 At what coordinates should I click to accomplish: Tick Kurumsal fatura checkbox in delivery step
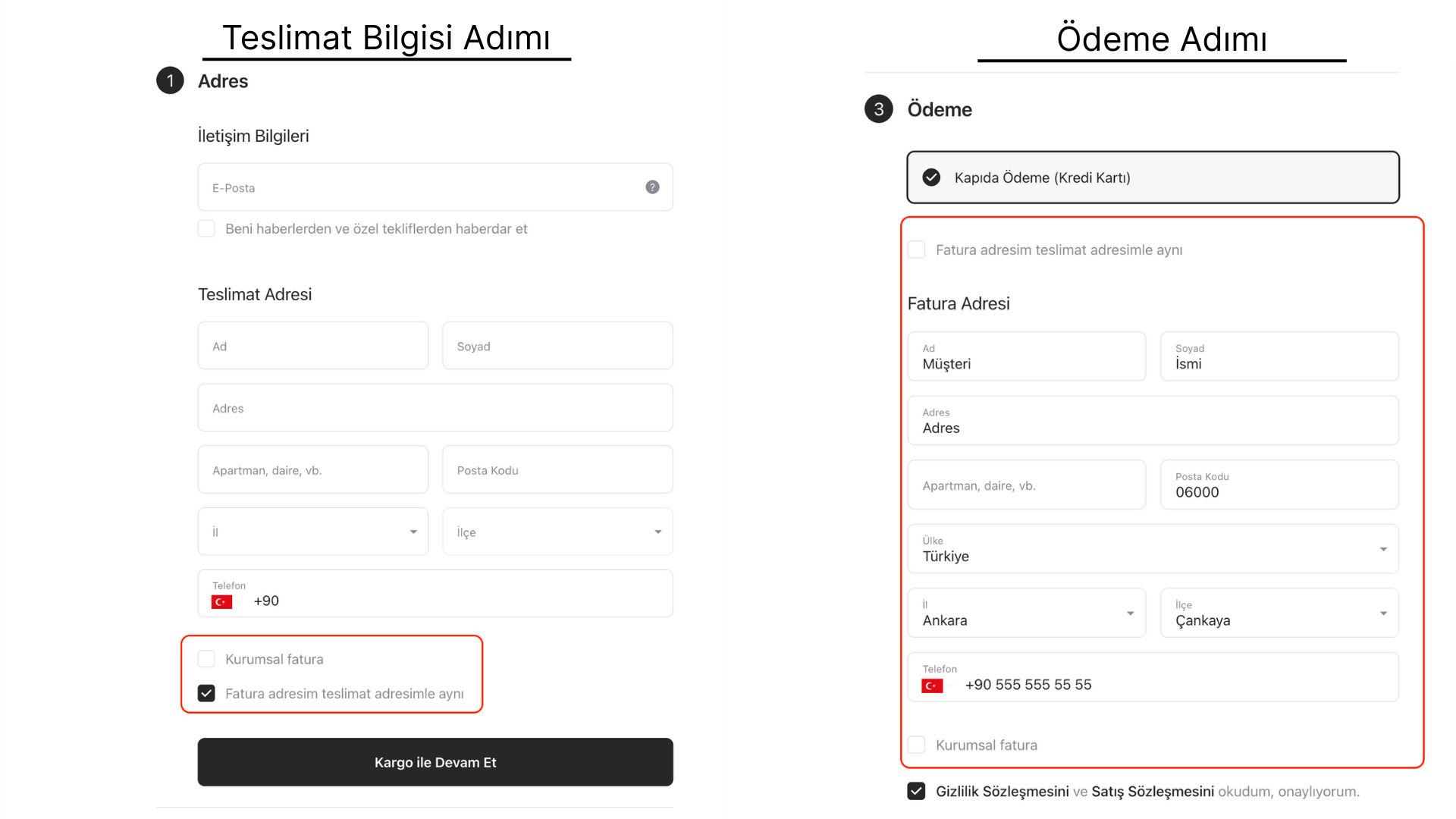(x=206, y=659)
